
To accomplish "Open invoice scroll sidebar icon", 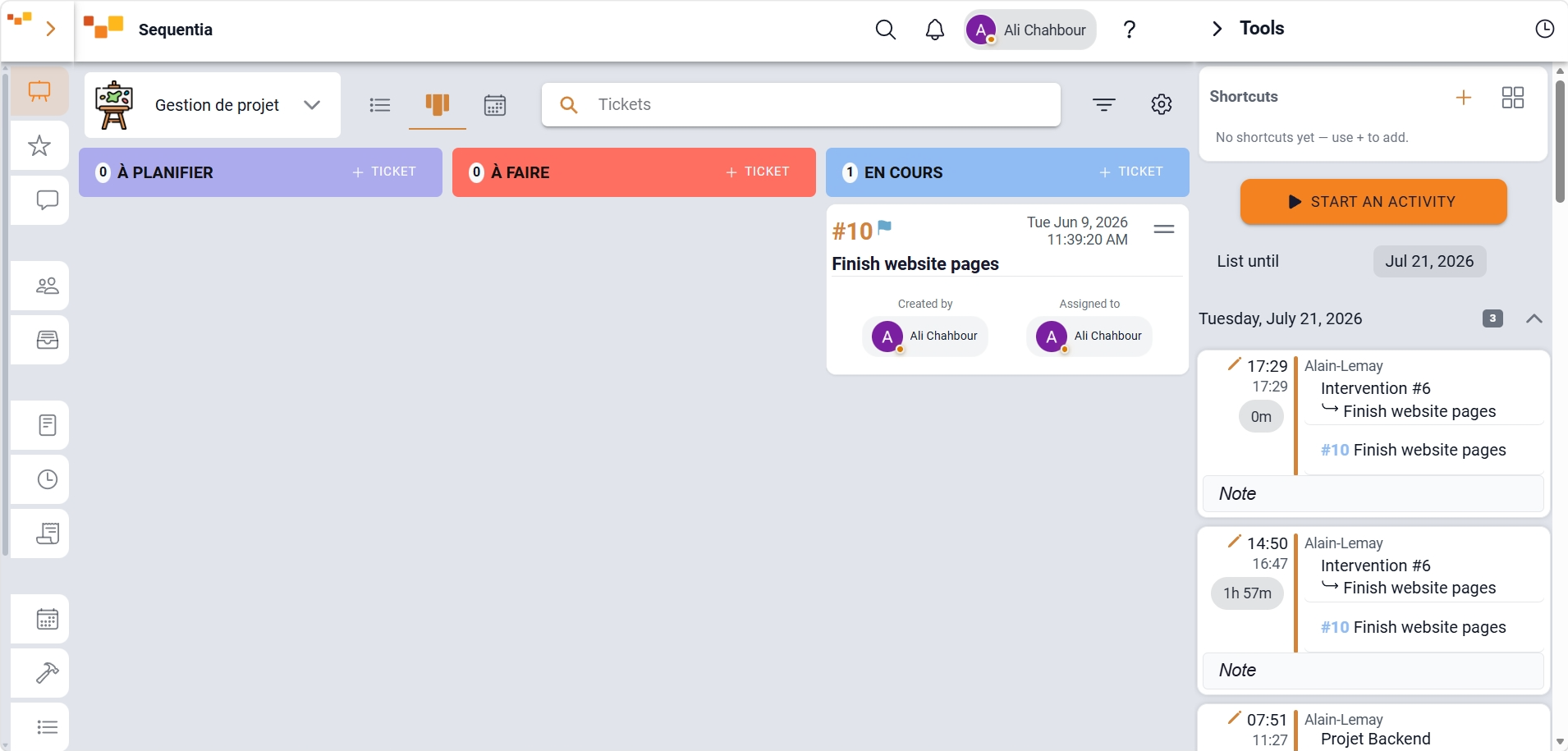I will (47, 533).
